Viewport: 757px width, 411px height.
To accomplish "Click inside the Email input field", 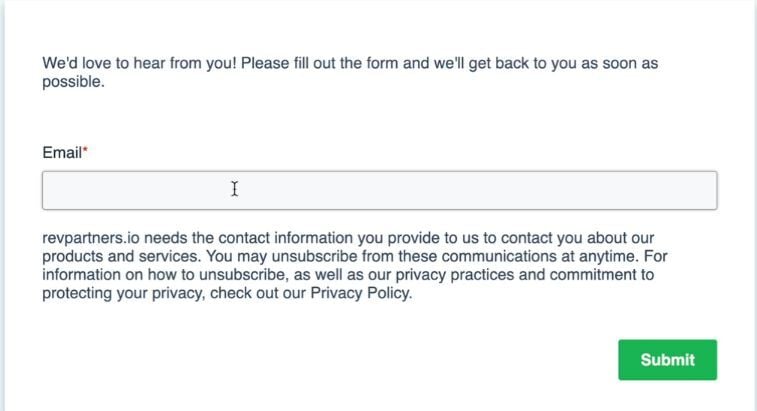I will (x=379, y=190).
